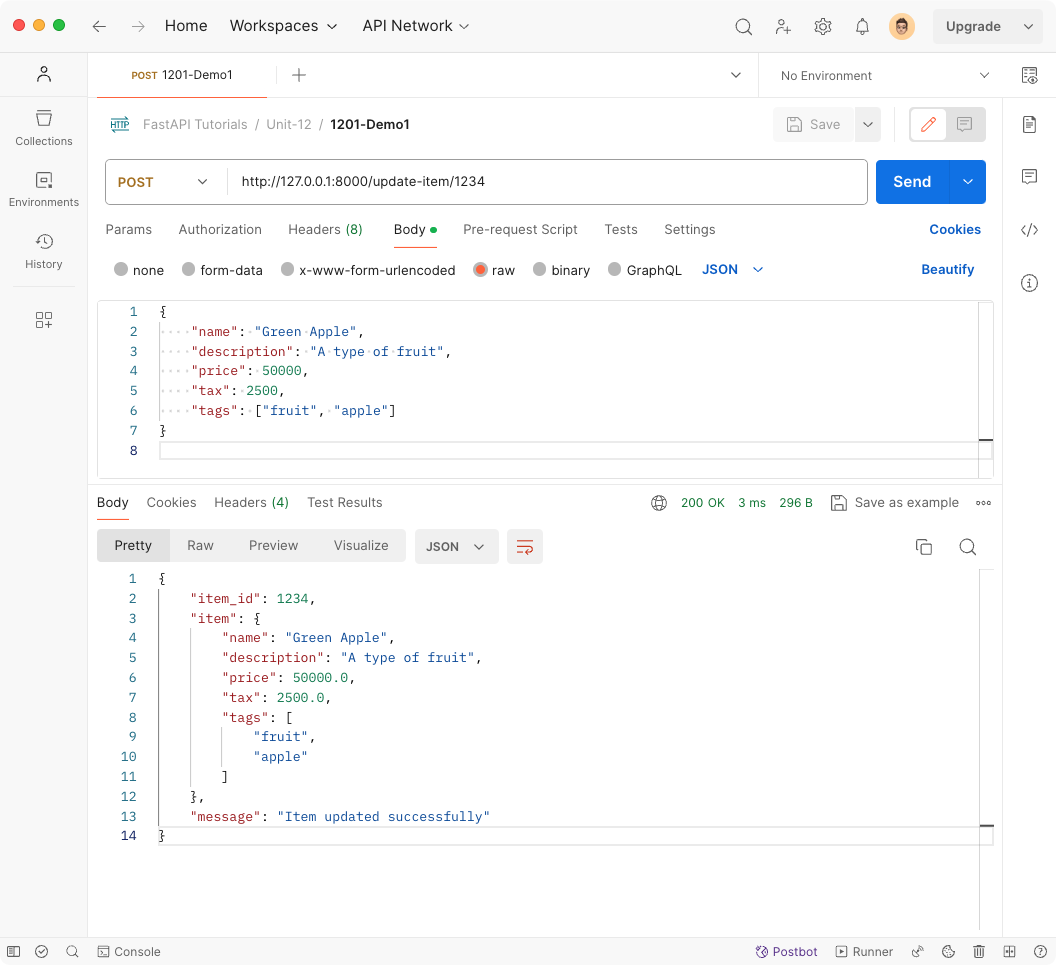Switch to the Headers request tab
The width and height of the screenshot is (1056, 965).
coord(325,229)
